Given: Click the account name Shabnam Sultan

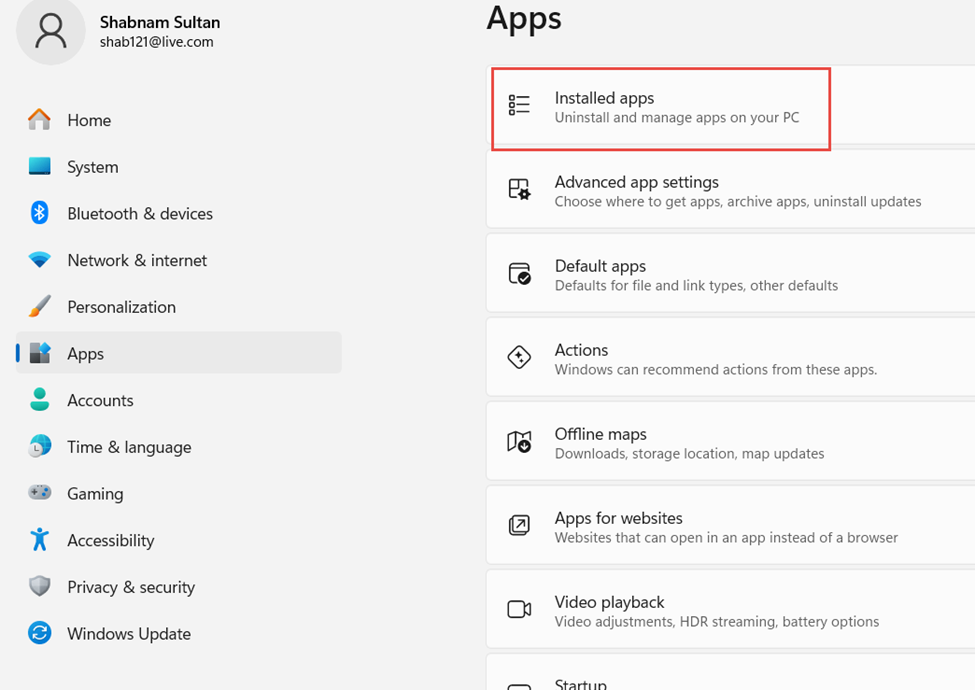Looking at the screenshot, I should point(160,22).
